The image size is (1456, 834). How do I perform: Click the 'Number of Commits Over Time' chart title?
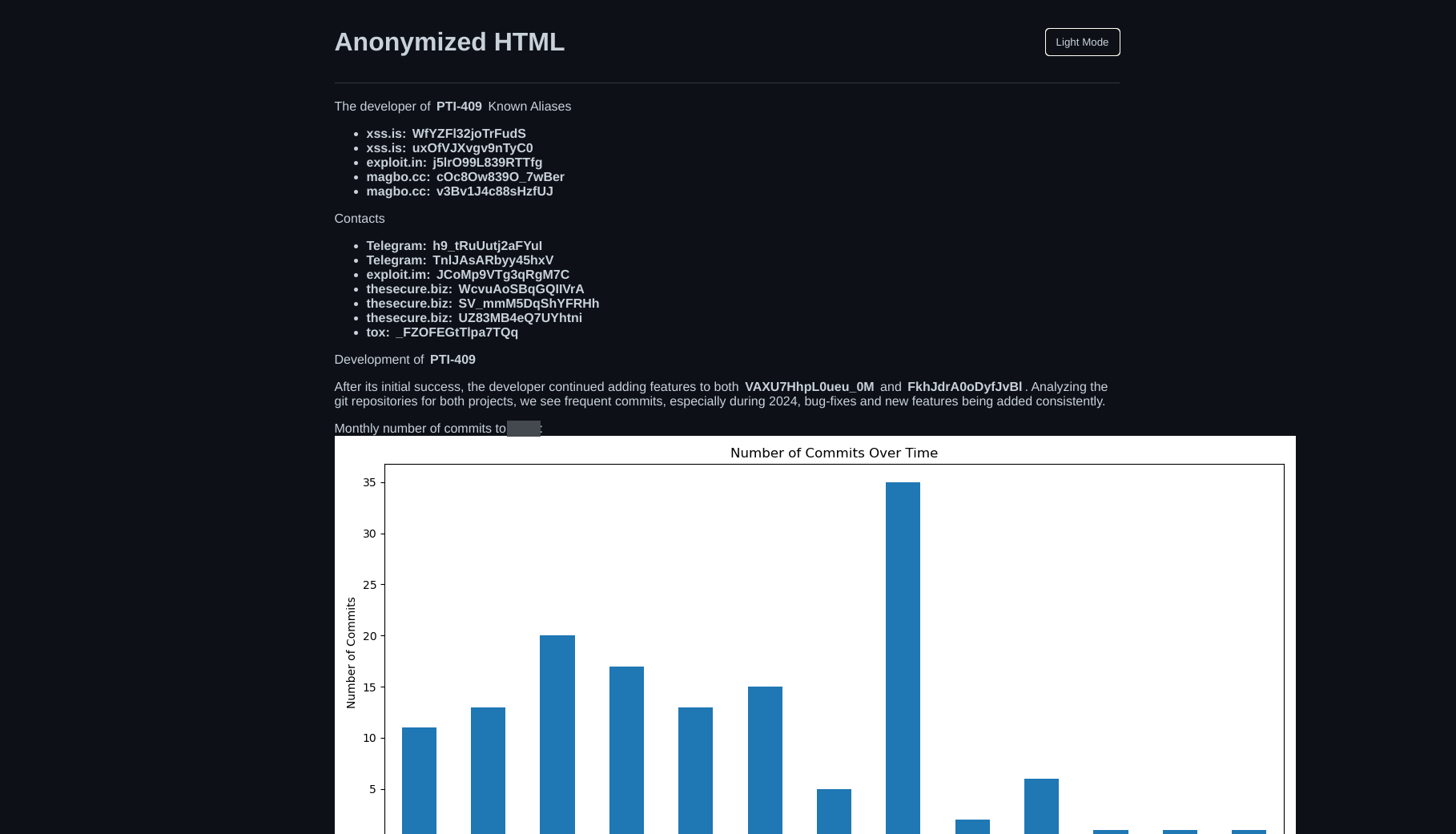coord(834,453)
